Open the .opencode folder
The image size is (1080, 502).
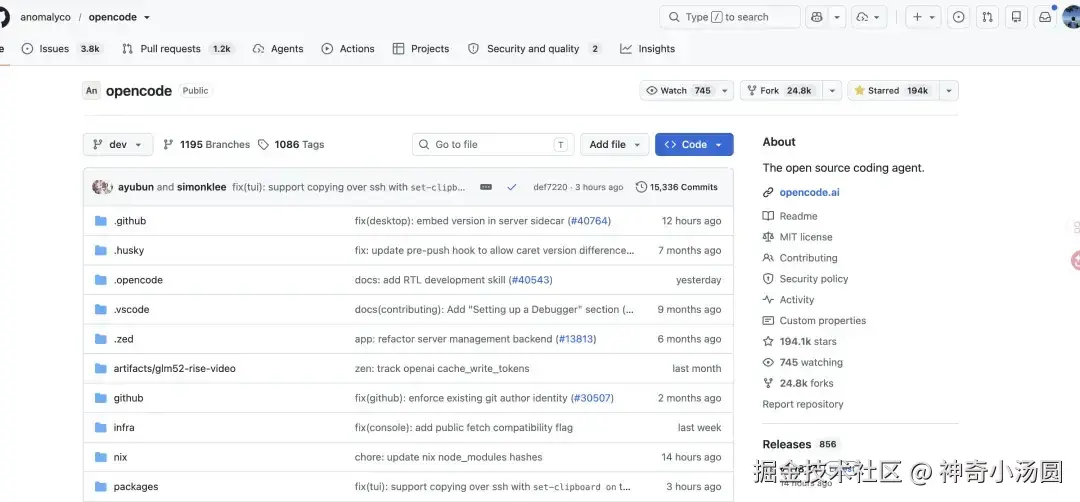138,280
